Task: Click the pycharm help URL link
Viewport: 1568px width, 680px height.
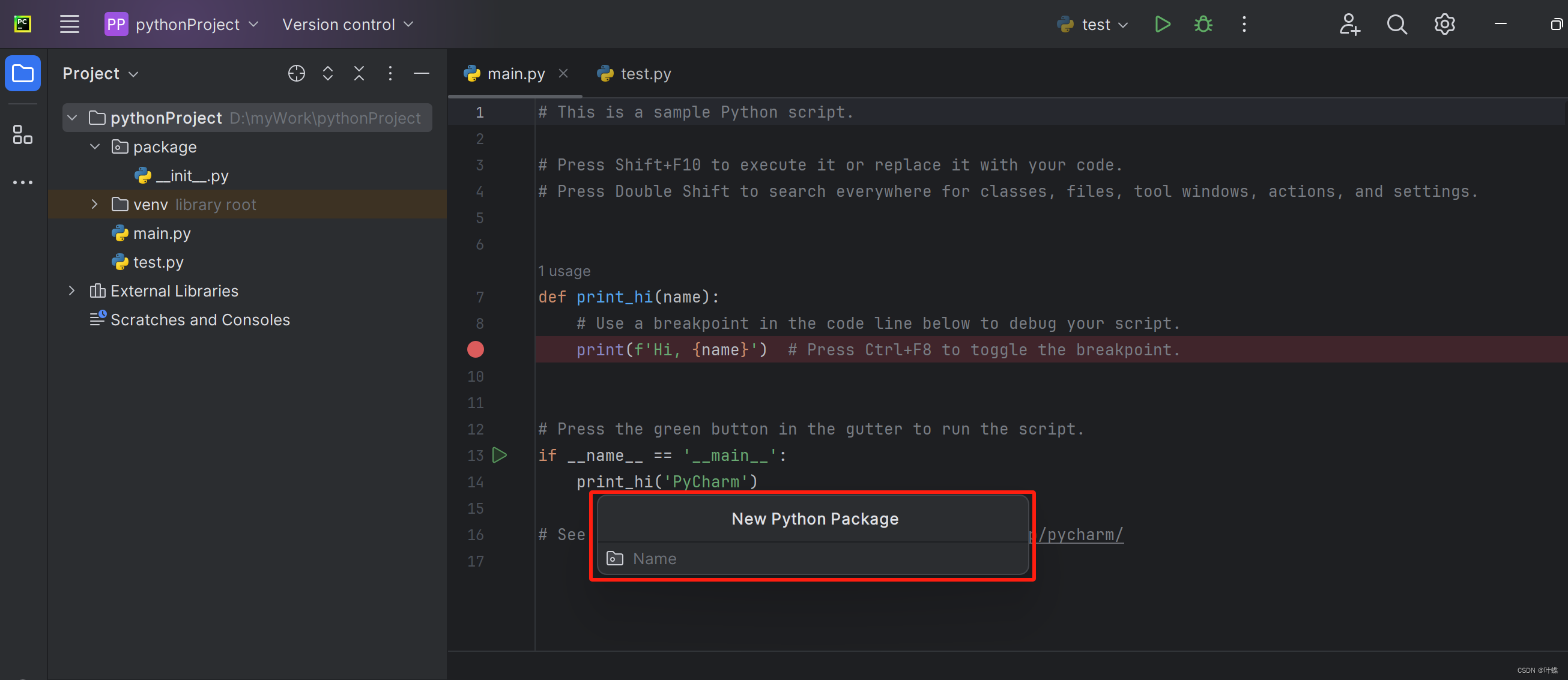Action: (x=1077, y=535)
